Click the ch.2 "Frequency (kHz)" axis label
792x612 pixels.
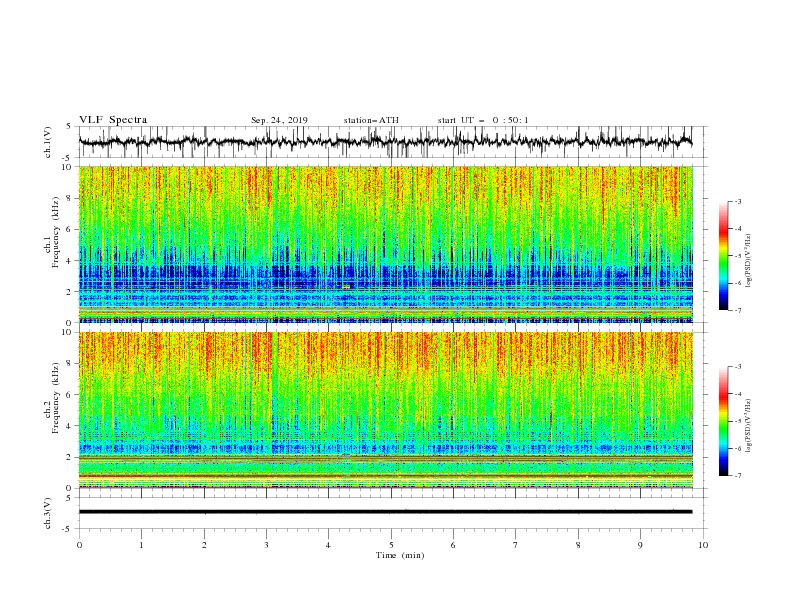point(55,398)
